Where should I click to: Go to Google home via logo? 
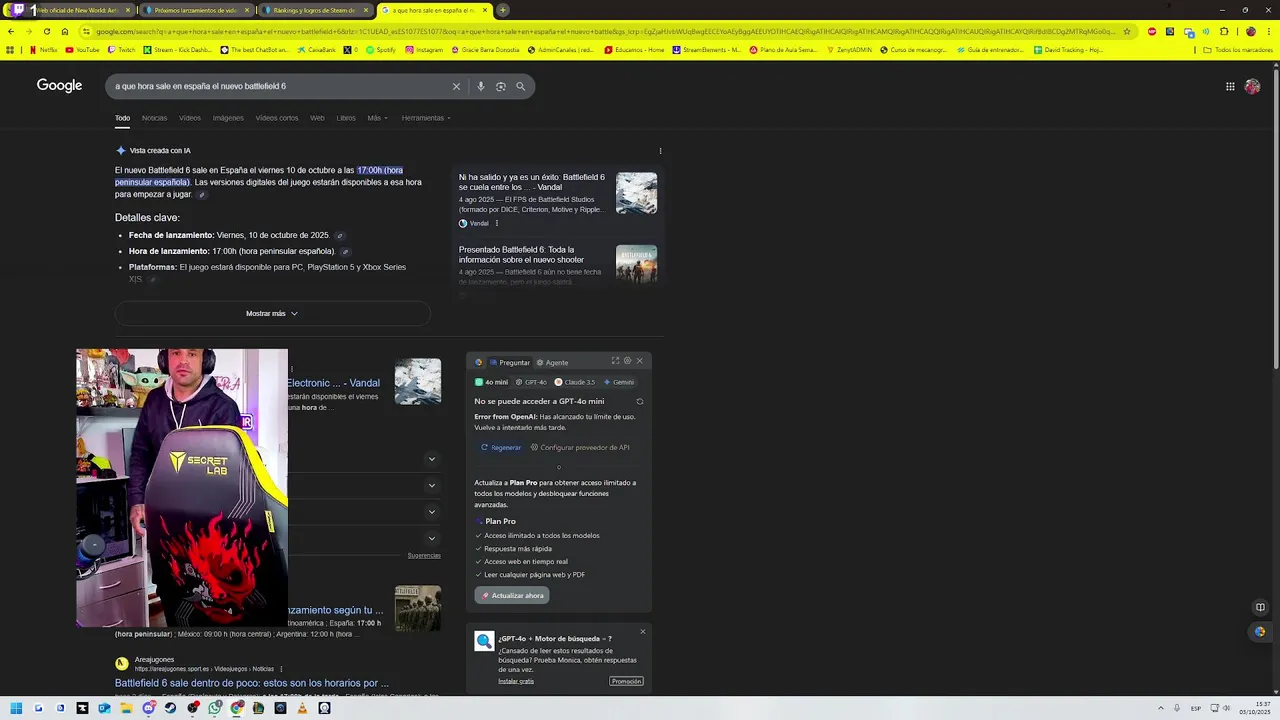point(59,86)
